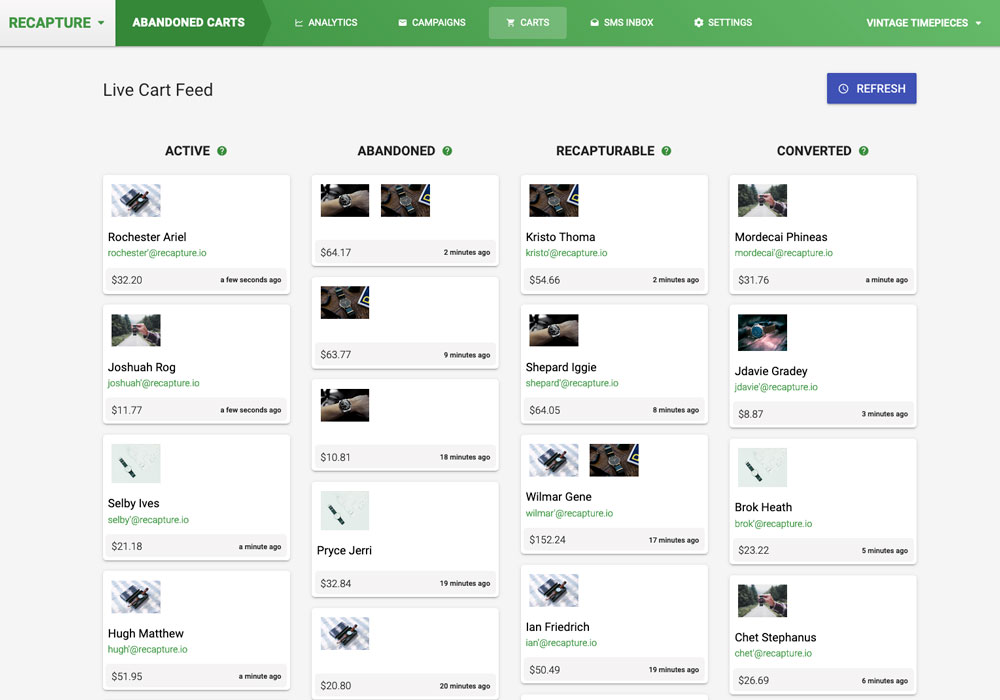Open Ian Friedrich's product thumbnail
Viewport: 1000px width, 700px height.
coord(554,590)
